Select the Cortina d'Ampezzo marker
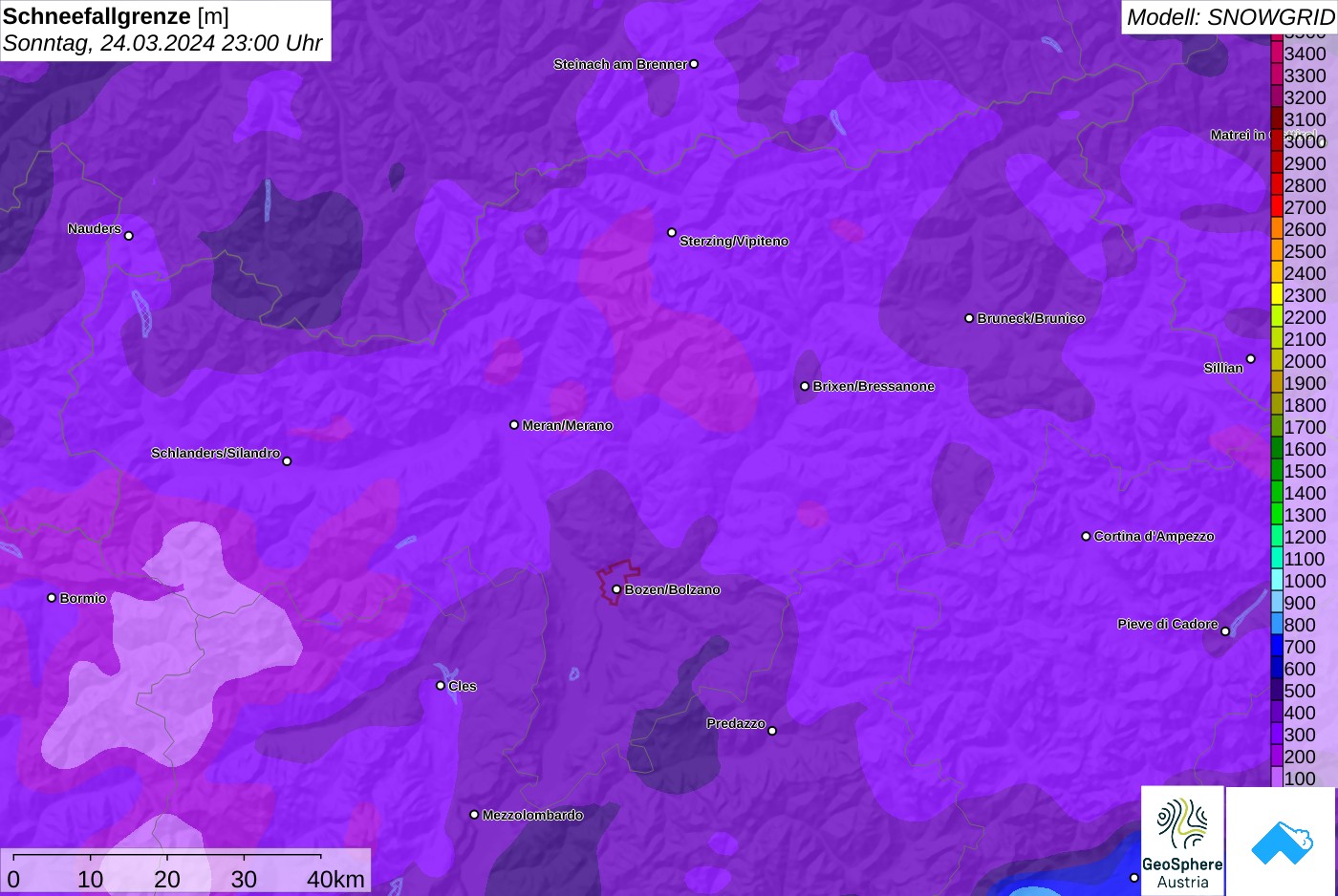The height and width of the screenshot is (896, 1338). click(1086, 536)
